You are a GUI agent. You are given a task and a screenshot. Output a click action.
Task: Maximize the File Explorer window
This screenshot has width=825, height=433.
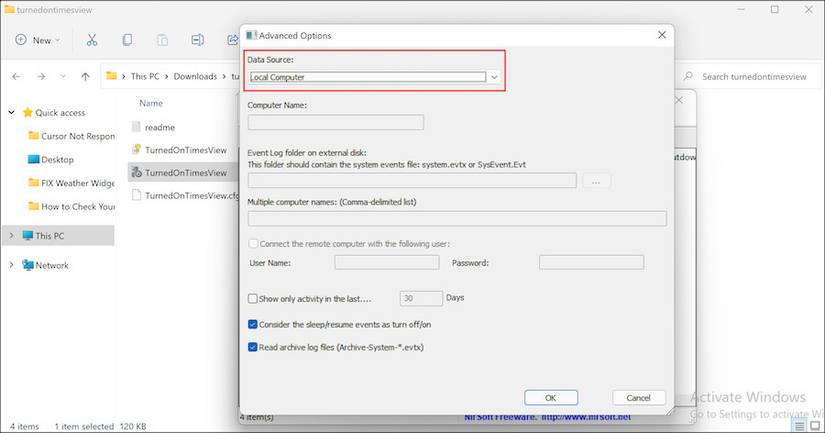774,9
